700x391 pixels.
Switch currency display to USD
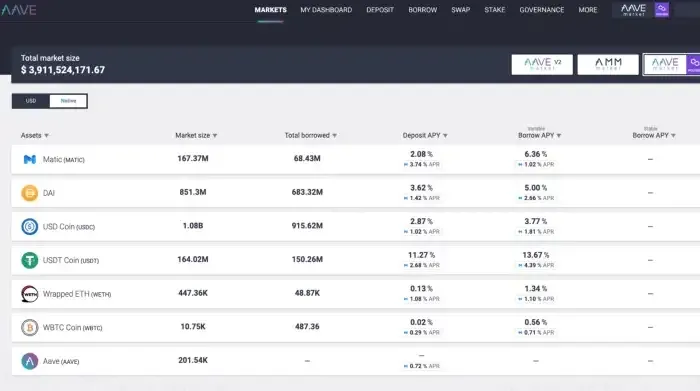[x=31, y=101]
